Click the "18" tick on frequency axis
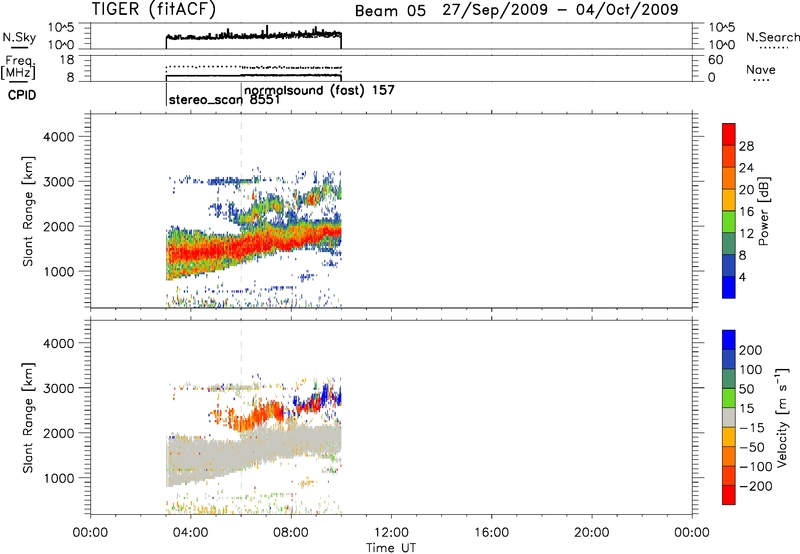The image size is (800, 554). [x=67, y=59]
